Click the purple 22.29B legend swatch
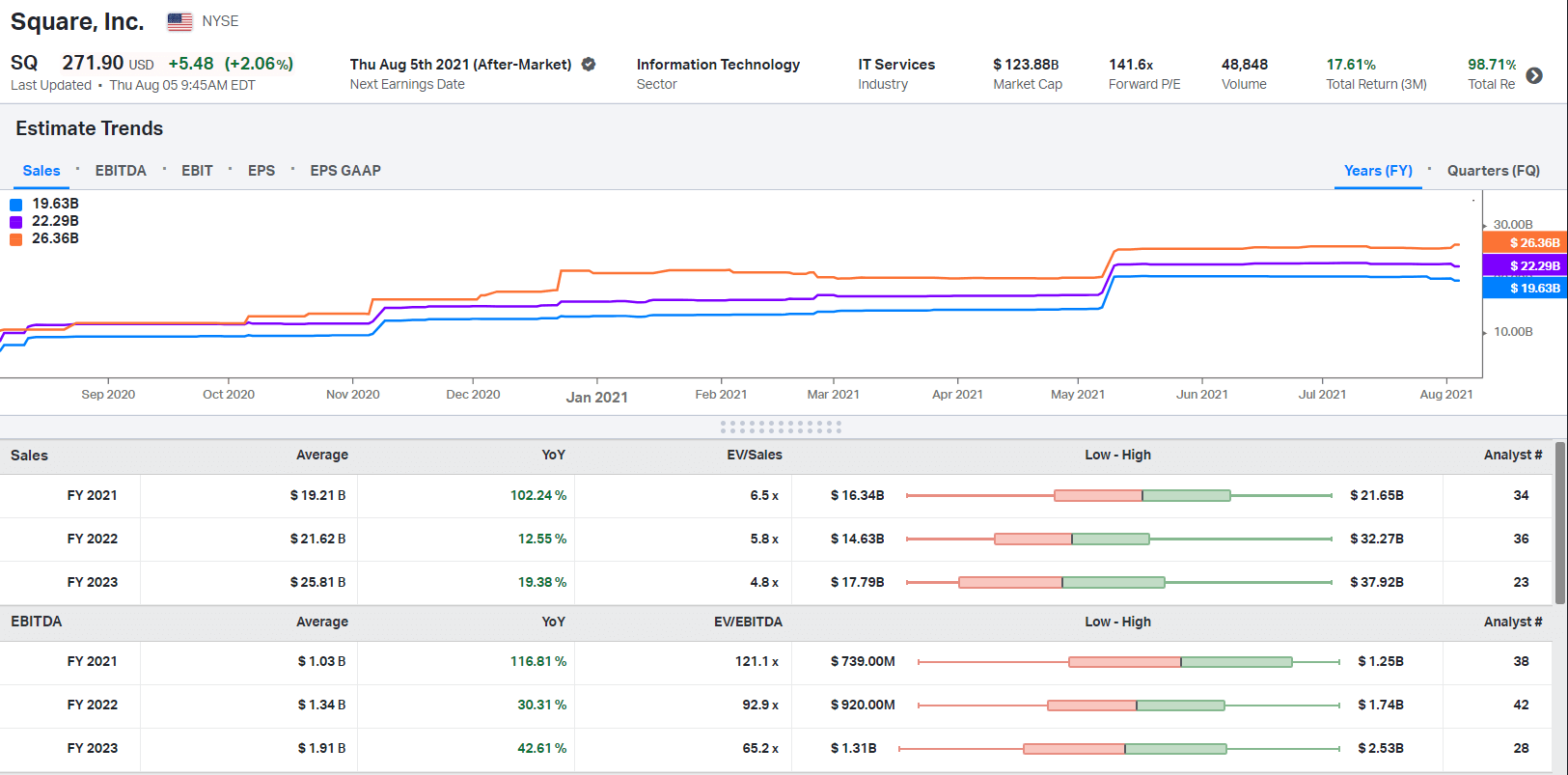The height and width of the screenshot is (775, 1568). [x=15, y=222]
